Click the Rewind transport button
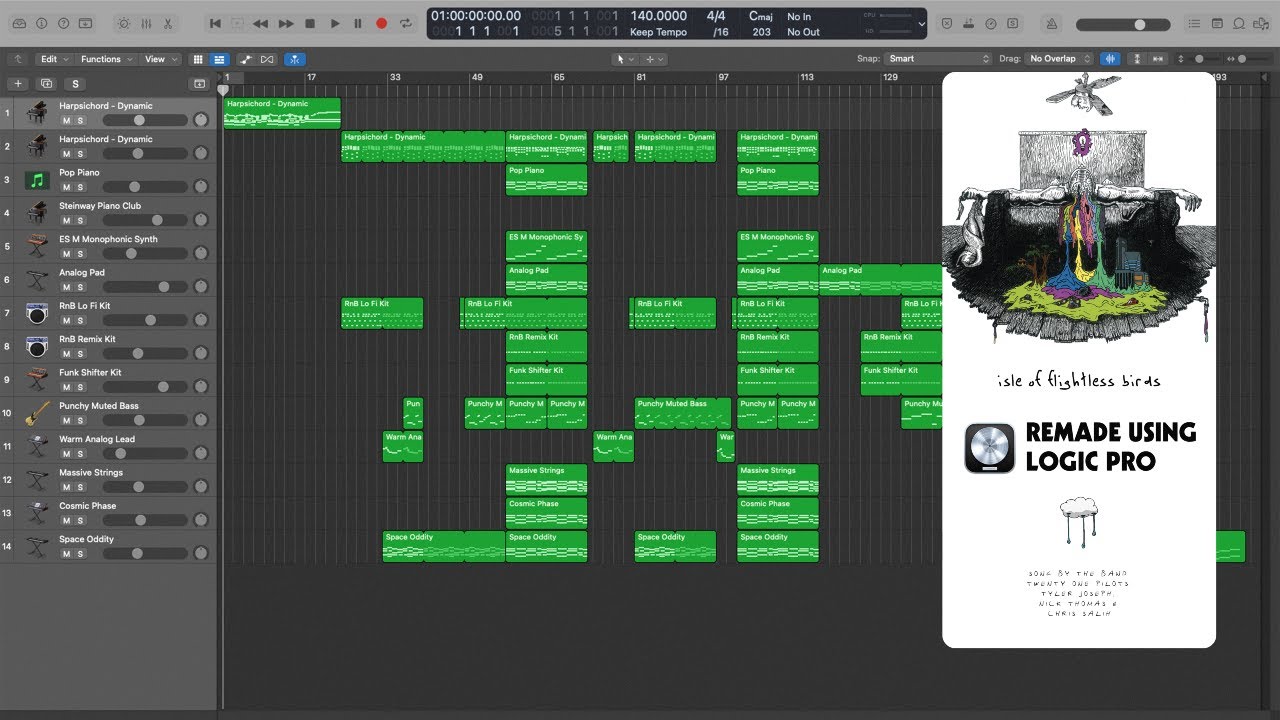The width and height of the screenshot is (1280, 720). 261,23
